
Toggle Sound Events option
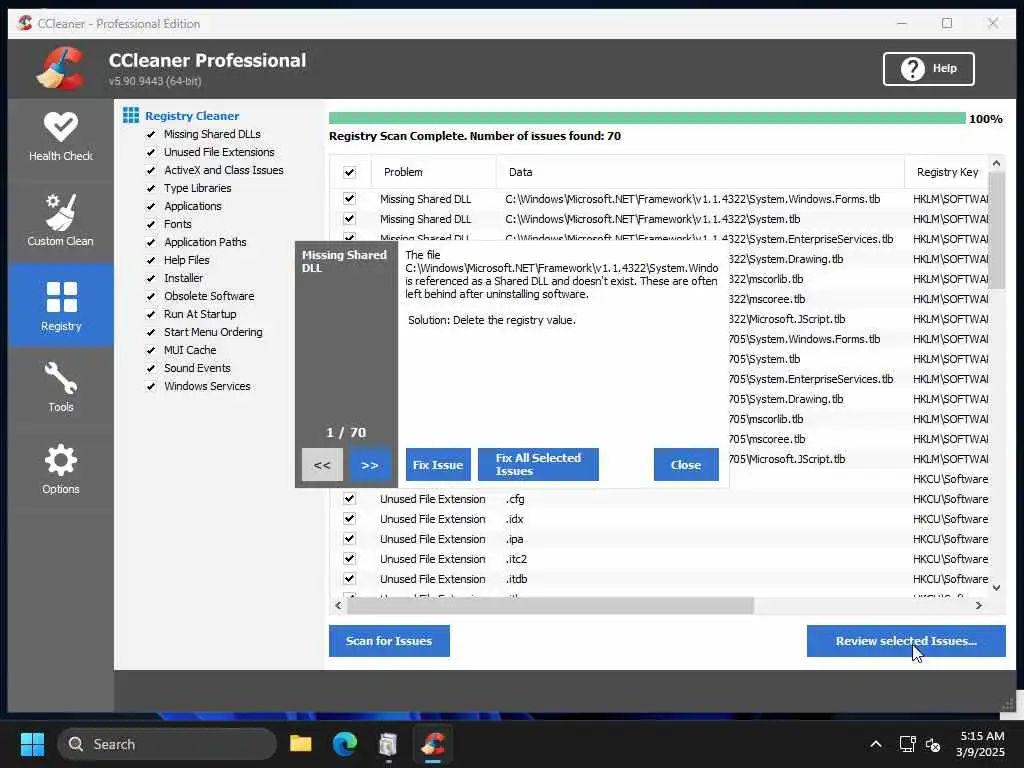pyautogui.click(x=151, y=368)
